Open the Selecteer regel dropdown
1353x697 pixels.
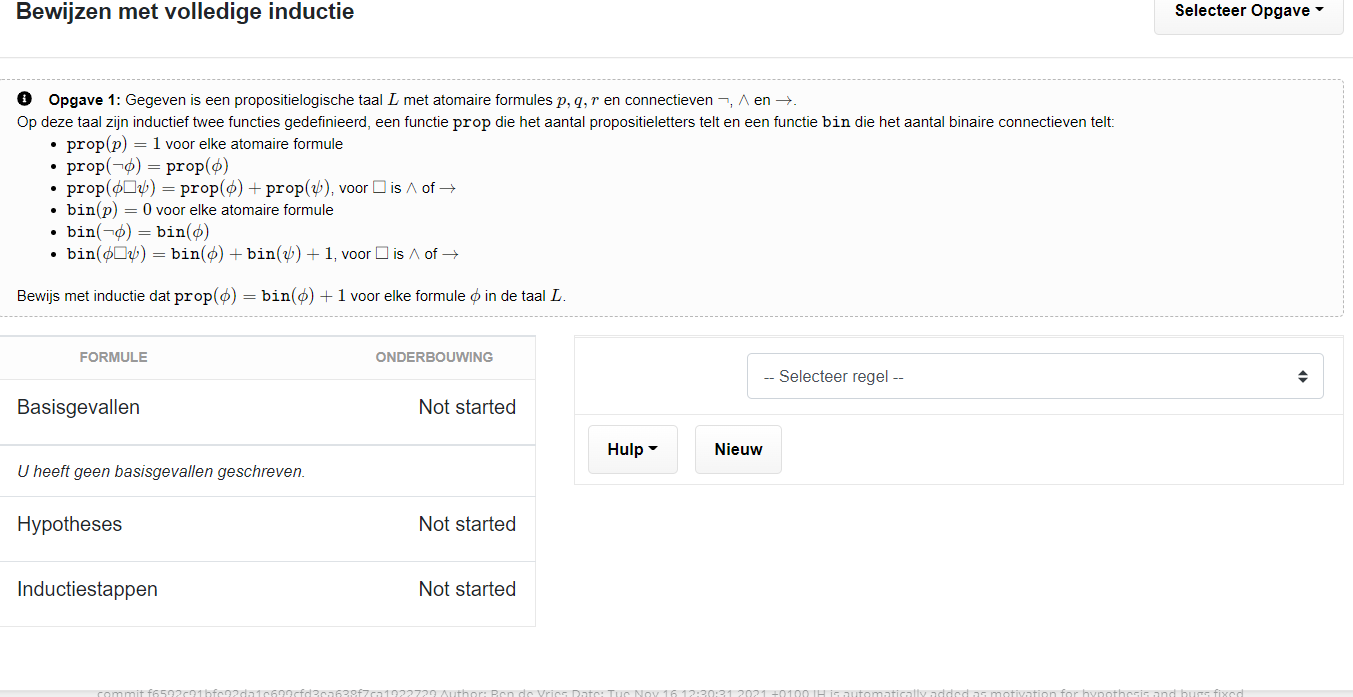click(x=1035, y=375)
